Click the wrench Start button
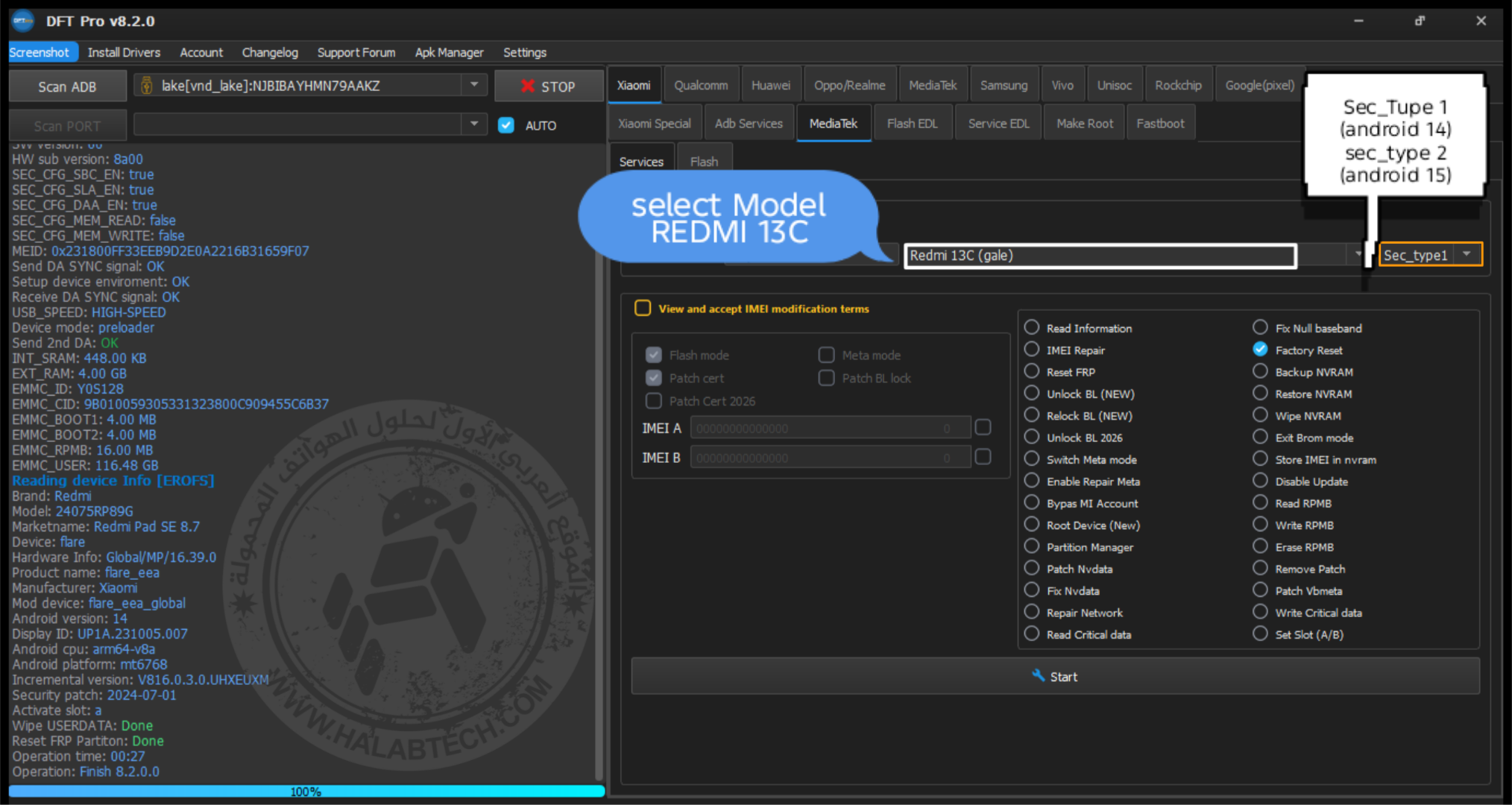 [x=1055, y=676]
